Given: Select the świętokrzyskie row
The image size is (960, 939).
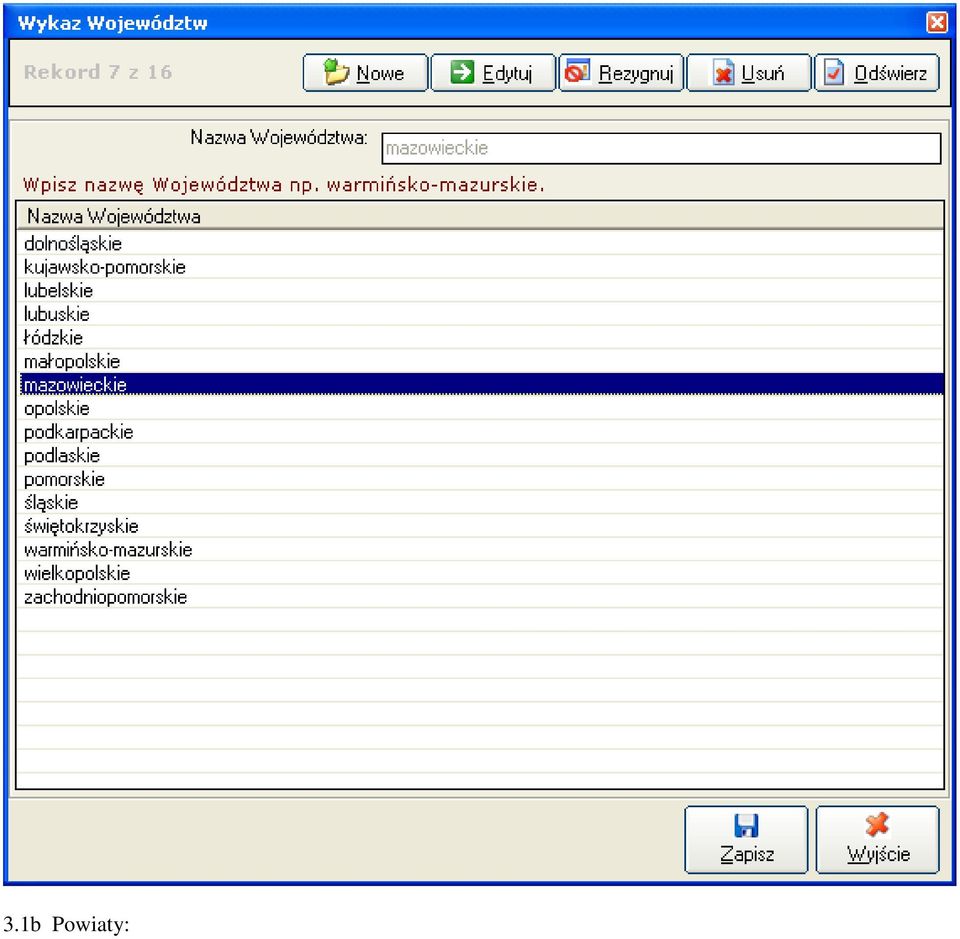Looking at the screenshot, I should pyautogui.click(x=481, y=526).
